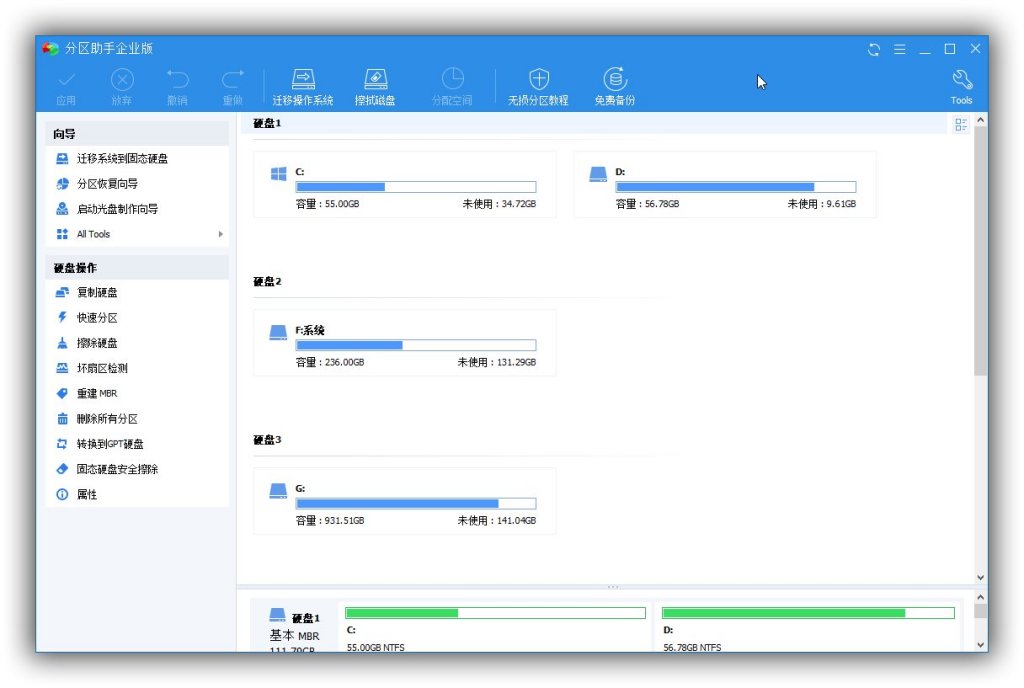Click the 免费备份 backup icon

(614, 80)
